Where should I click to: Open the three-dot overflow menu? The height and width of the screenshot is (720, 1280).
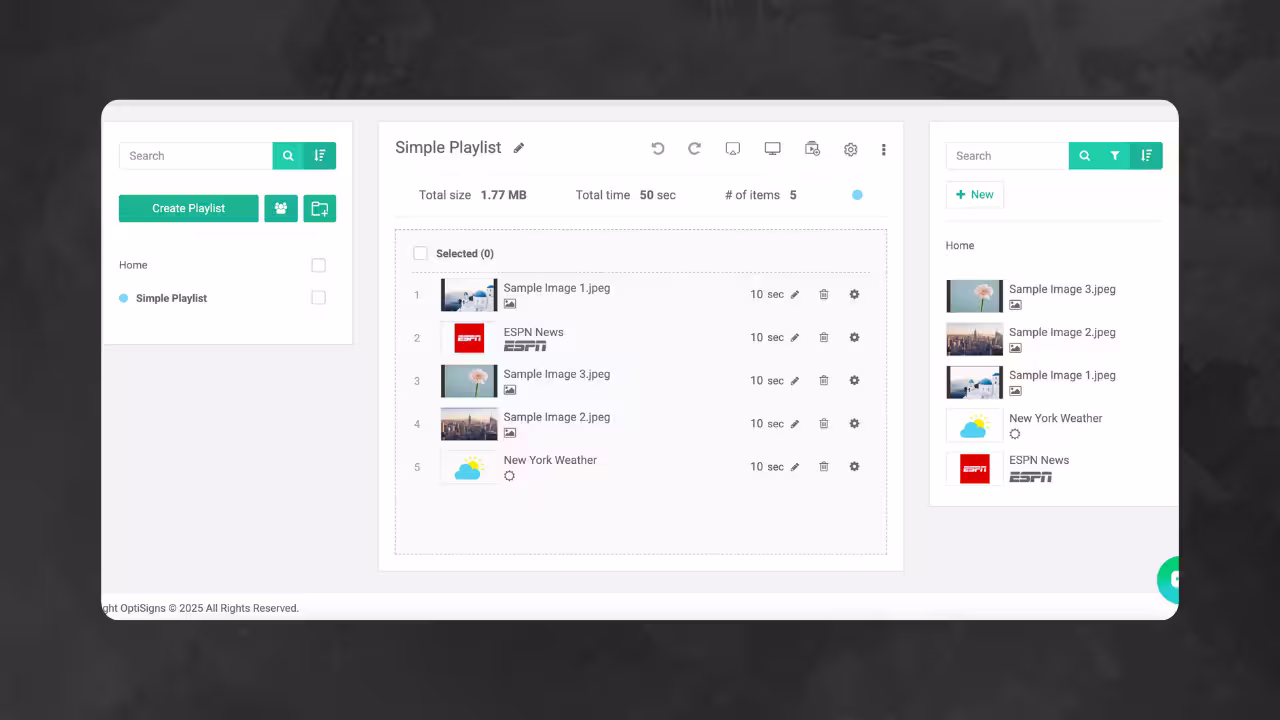coord(884,149)
